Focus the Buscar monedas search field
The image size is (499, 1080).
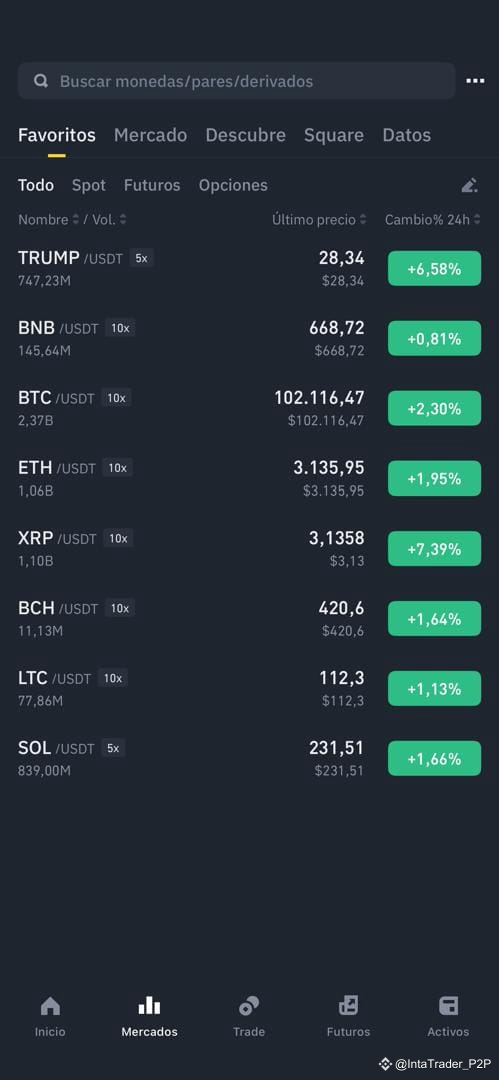pyautogui.click(x=236, y=81)
